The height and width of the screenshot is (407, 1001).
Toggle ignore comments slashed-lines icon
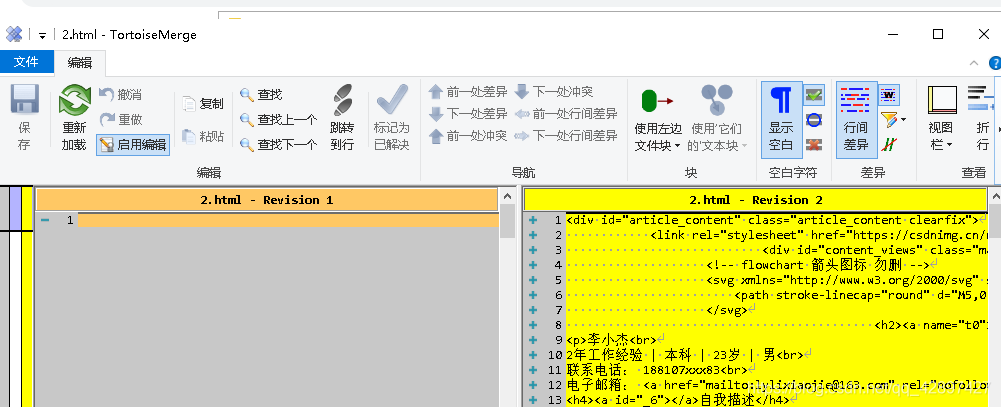pyautogui.click(x=888, y=144)
